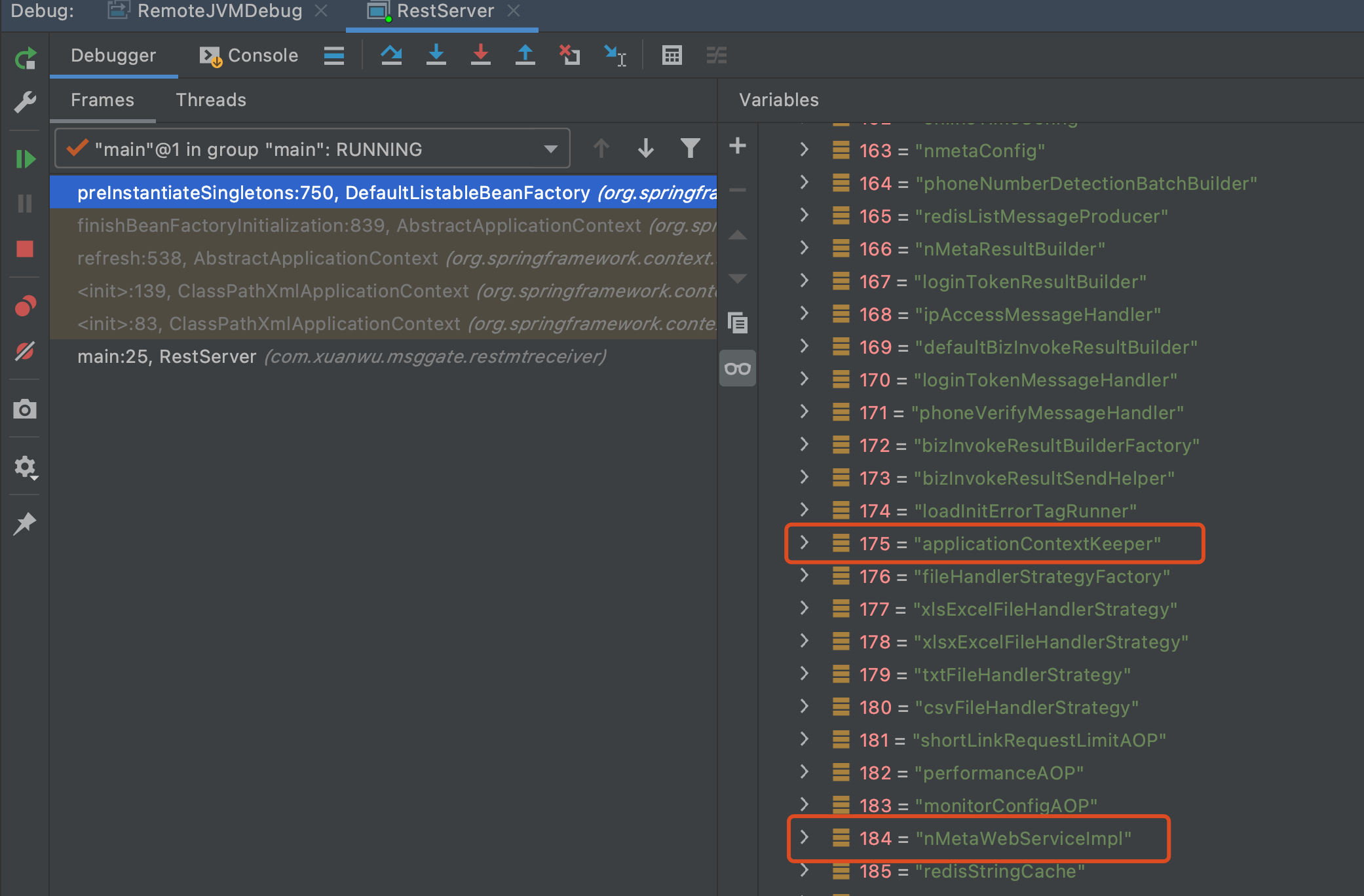Toggle Mute Breakpoints icon
This screenshot has height=896, width=1364.
point(25,351)
